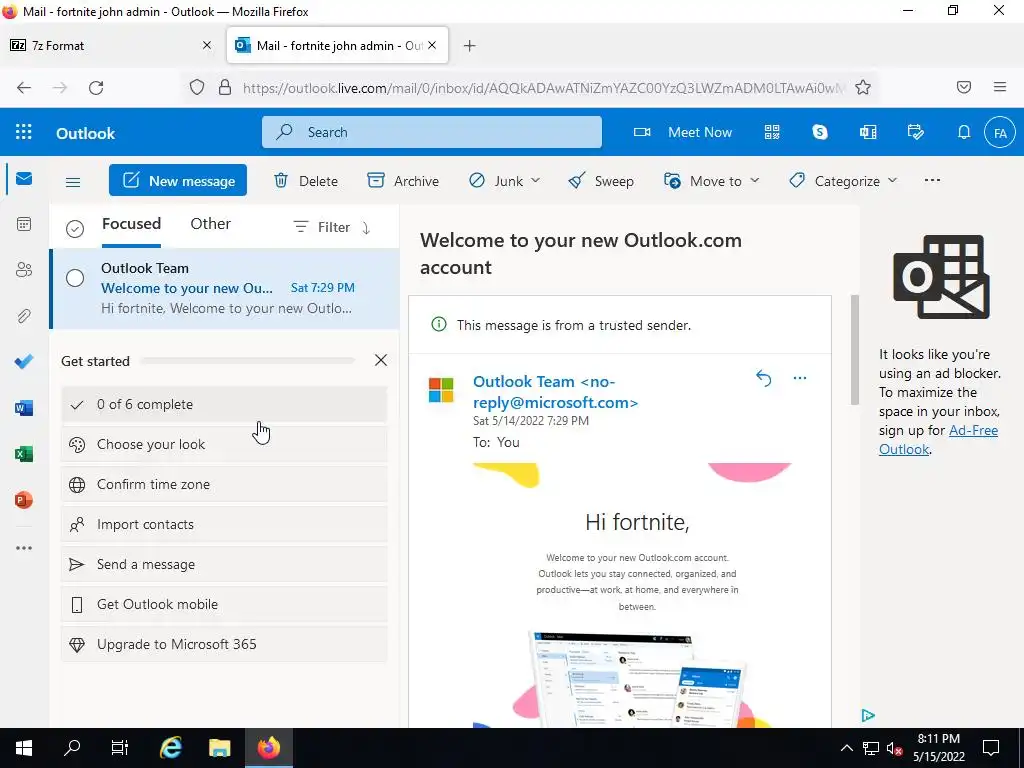This screenshot has height=768, width=1024.
Task: Open the Windows Start menu
Action: (x=24, y=747)
